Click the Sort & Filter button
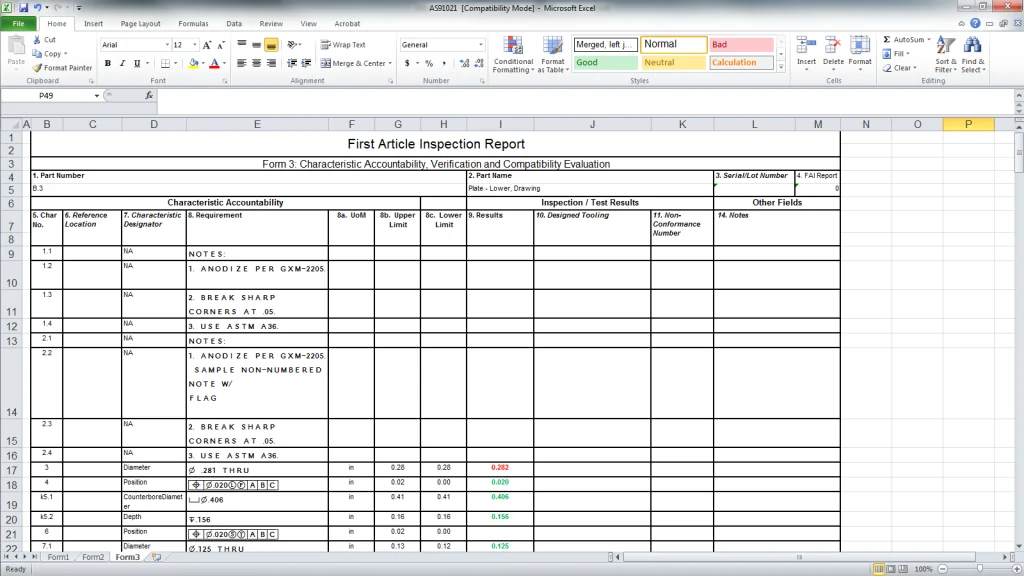Screen dimensions: 1024x576 click(x=945, y=57)
